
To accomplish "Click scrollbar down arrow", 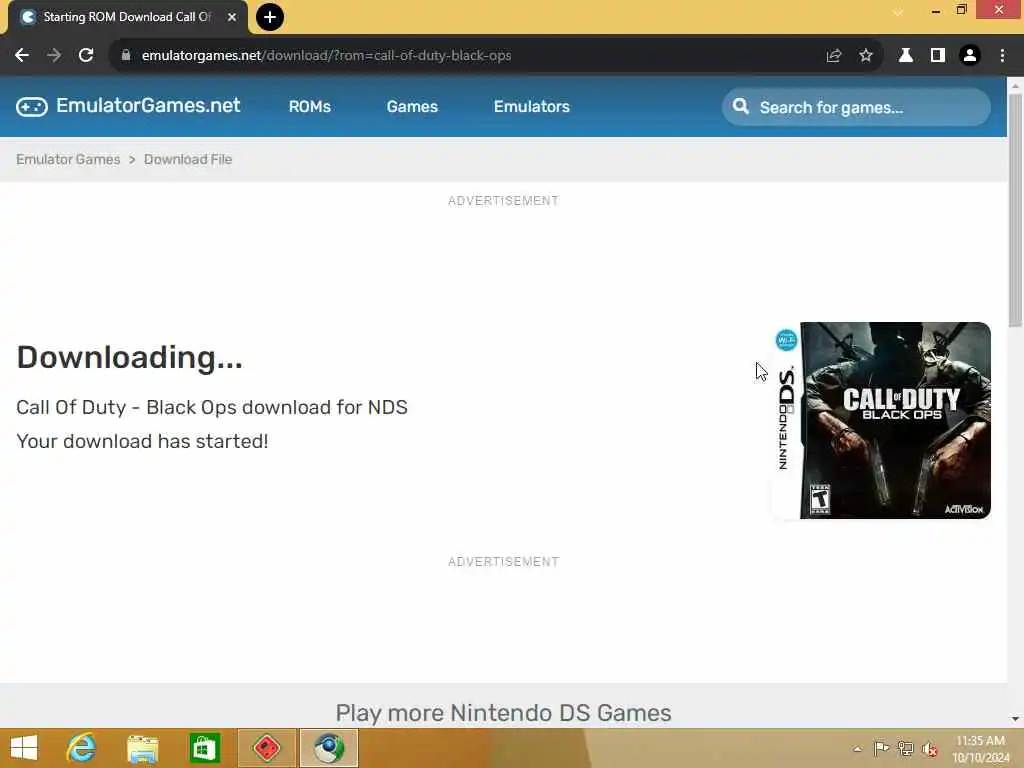I will point(1015,718).
